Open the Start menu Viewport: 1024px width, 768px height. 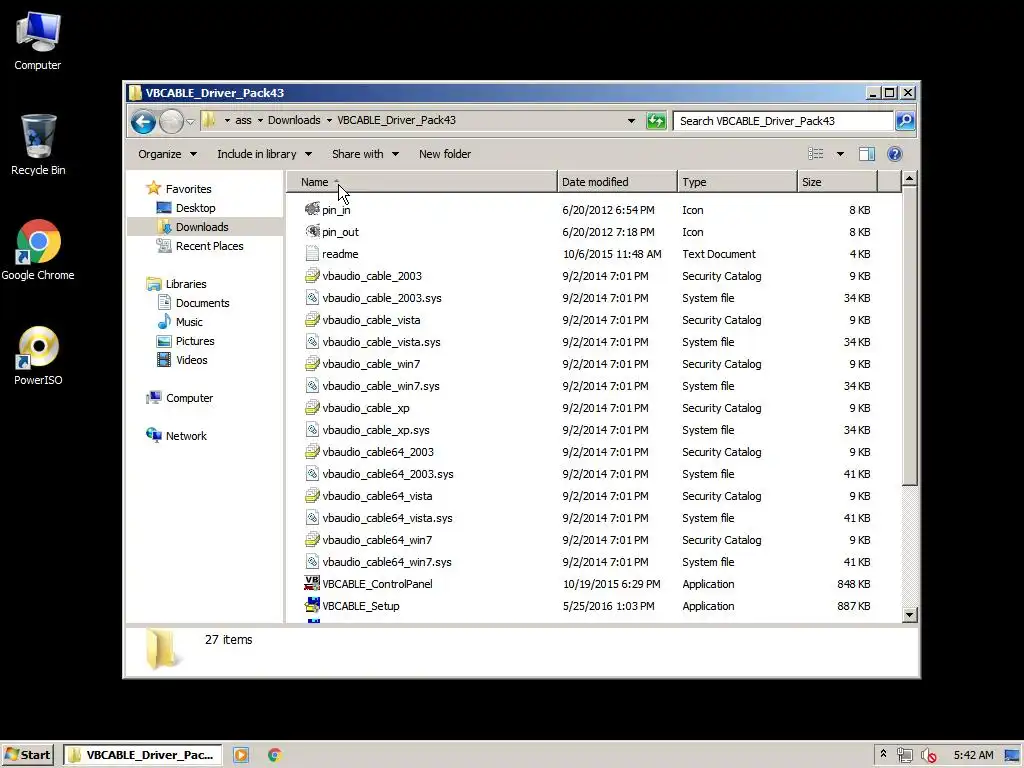pos(27,755)
